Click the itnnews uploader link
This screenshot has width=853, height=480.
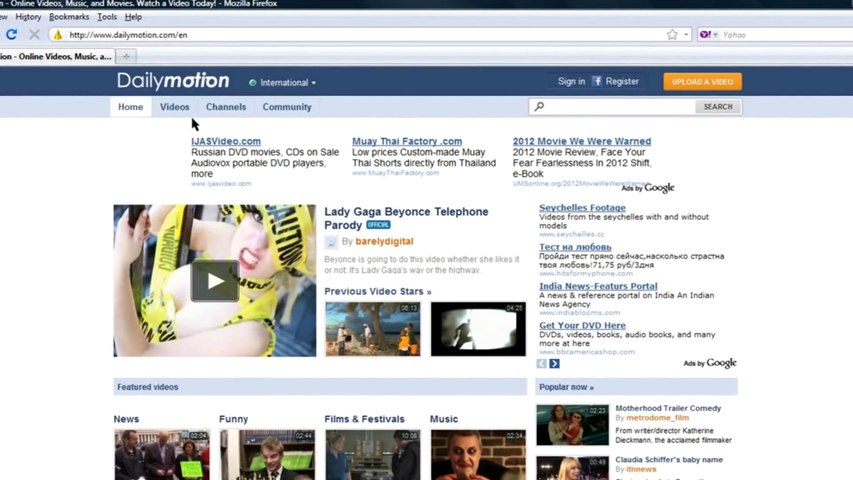(641, 469)
